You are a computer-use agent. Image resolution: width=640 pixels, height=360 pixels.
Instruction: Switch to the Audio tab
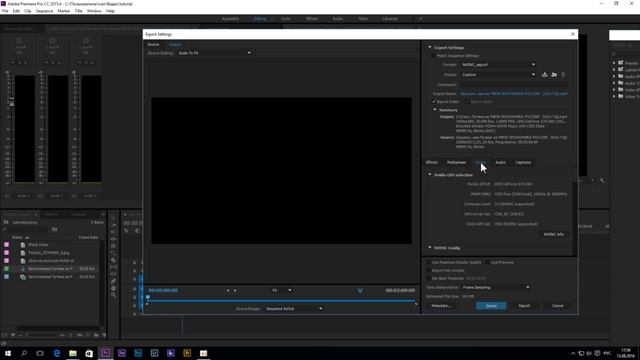pyautogui.click(x=500, y=162)
